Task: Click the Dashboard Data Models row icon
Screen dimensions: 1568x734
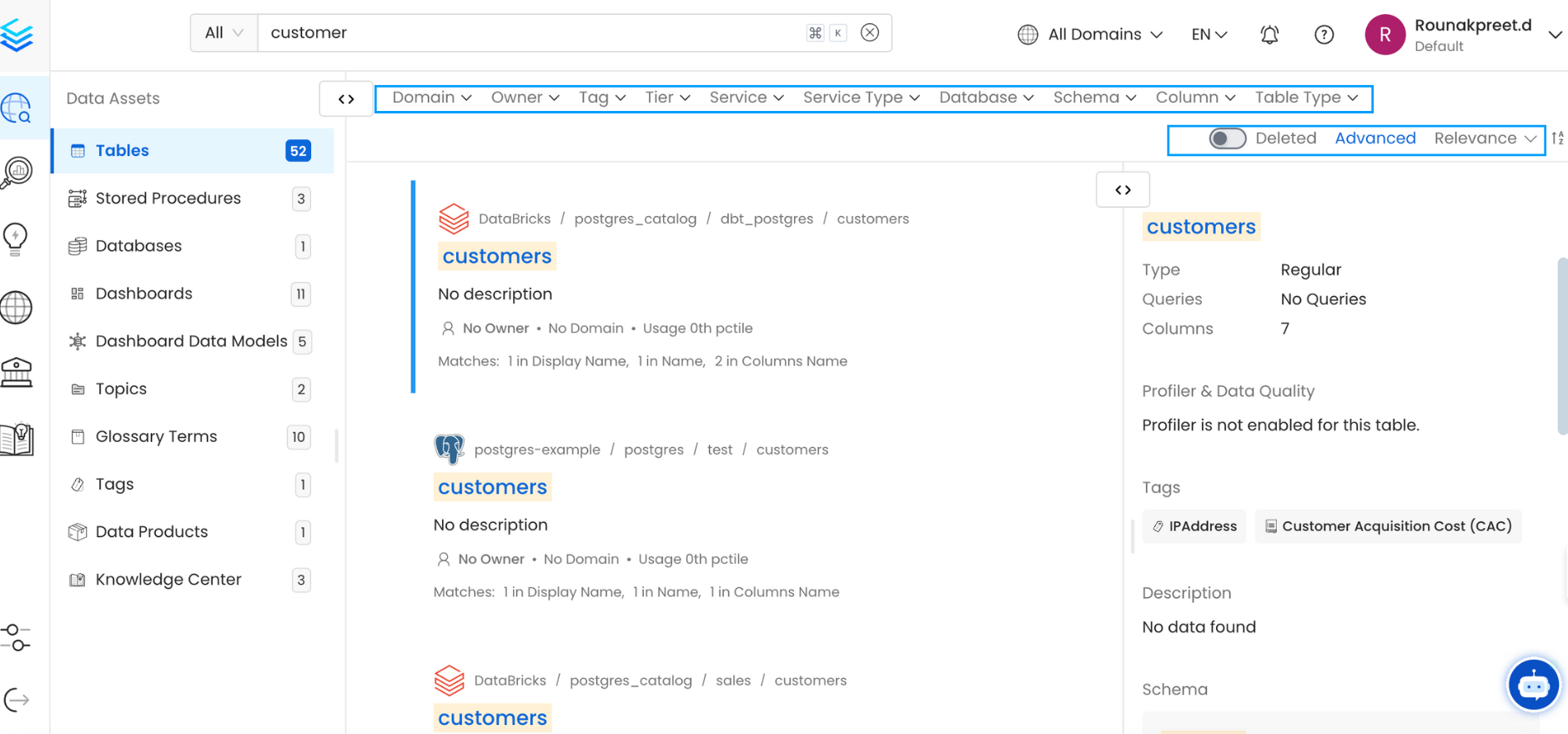Action: 78,341
